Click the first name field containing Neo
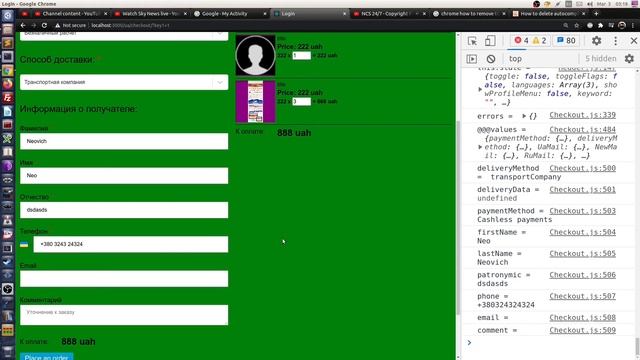640x360 pixels. (x=124, y=176)
